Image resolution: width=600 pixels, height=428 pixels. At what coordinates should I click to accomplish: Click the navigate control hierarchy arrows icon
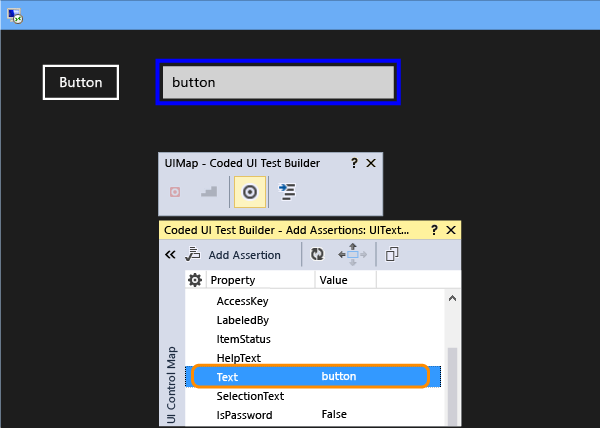(352, 254)
